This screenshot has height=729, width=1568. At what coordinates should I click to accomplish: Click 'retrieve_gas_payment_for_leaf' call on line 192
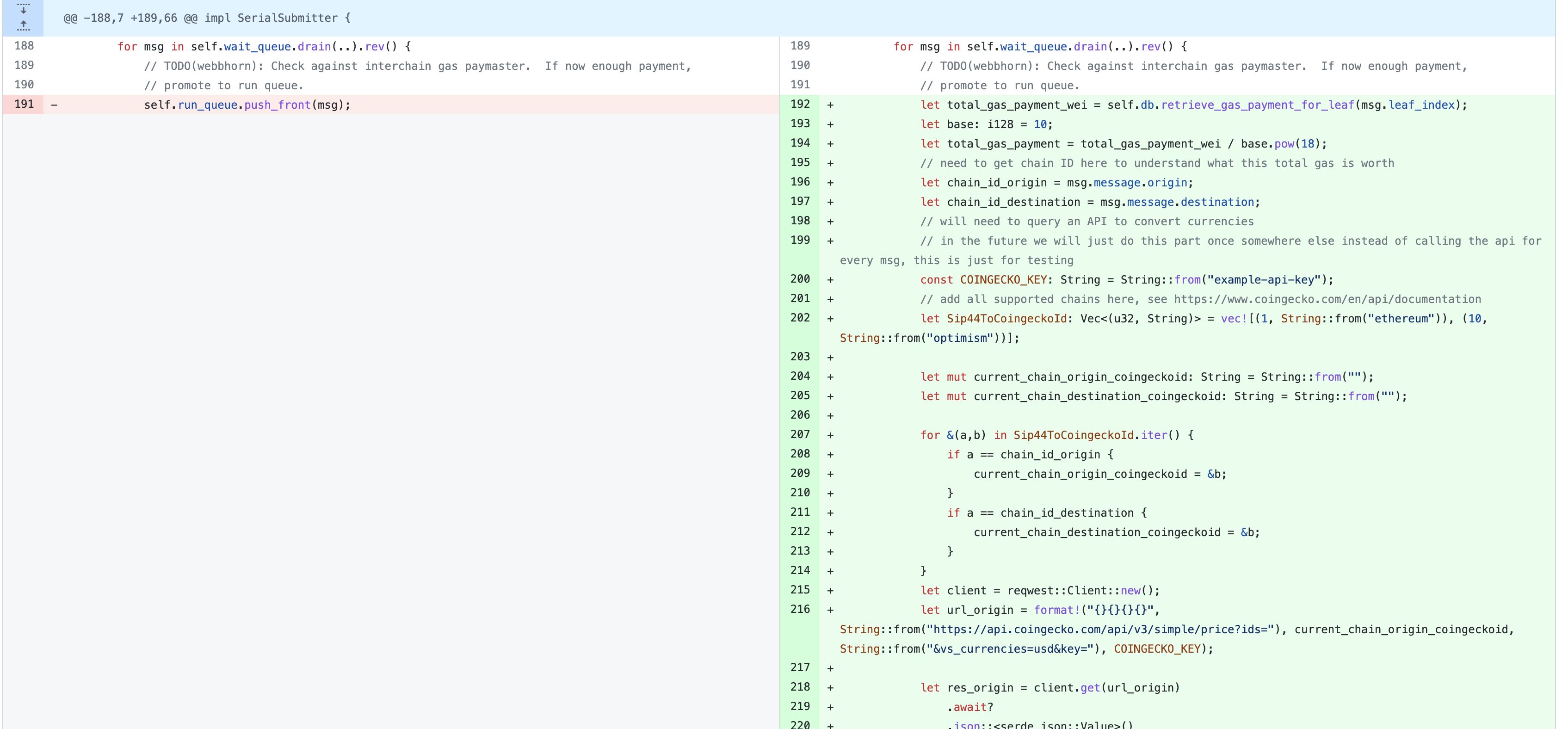1258,105
